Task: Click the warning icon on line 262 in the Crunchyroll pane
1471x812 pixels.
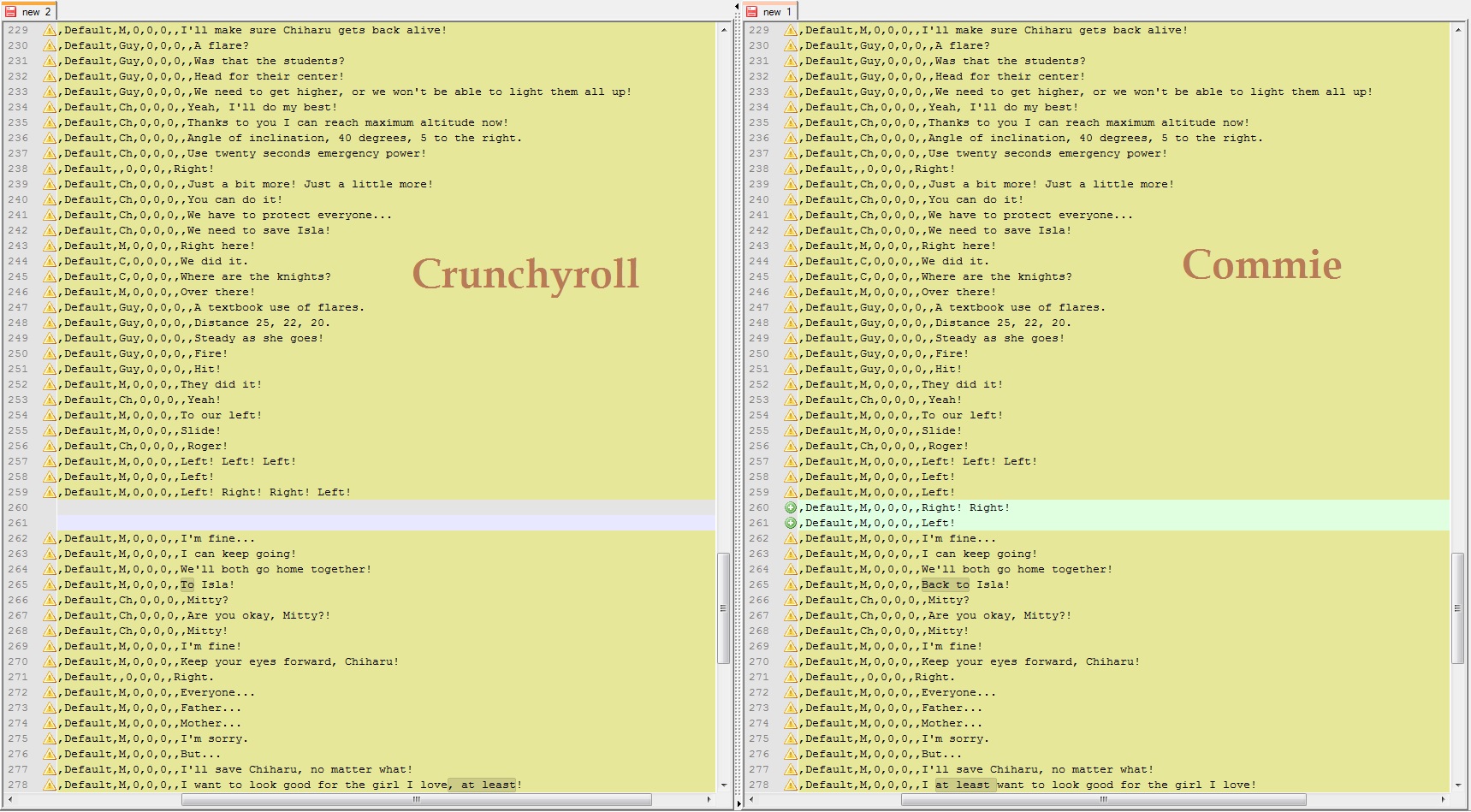Action: pyautogui.click(x=50, y=538)
